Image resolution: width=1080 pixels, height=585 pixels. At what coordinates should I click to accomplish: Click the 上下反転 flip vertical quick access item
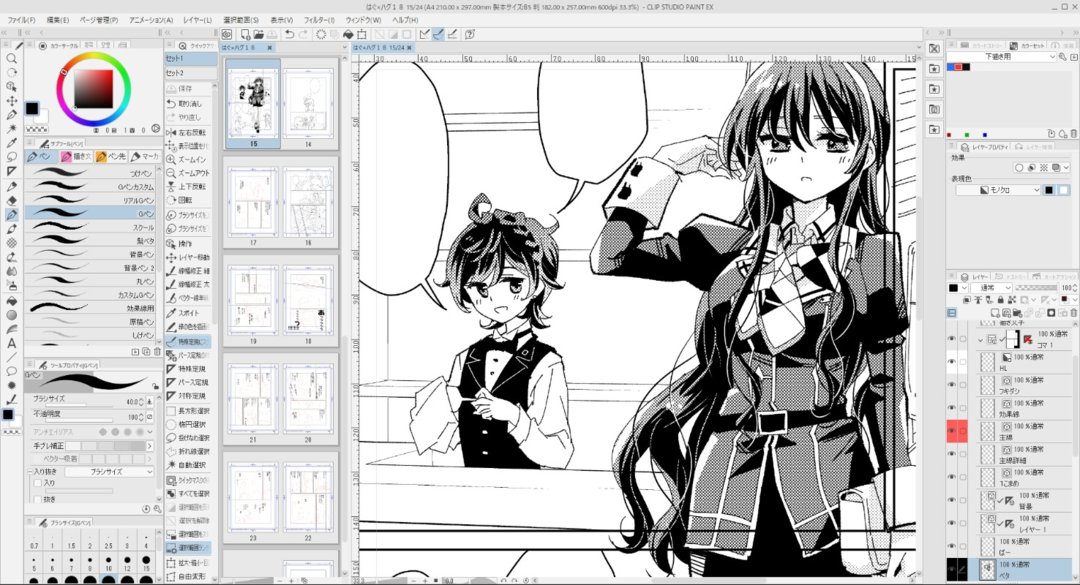click(x=188, y=187)
